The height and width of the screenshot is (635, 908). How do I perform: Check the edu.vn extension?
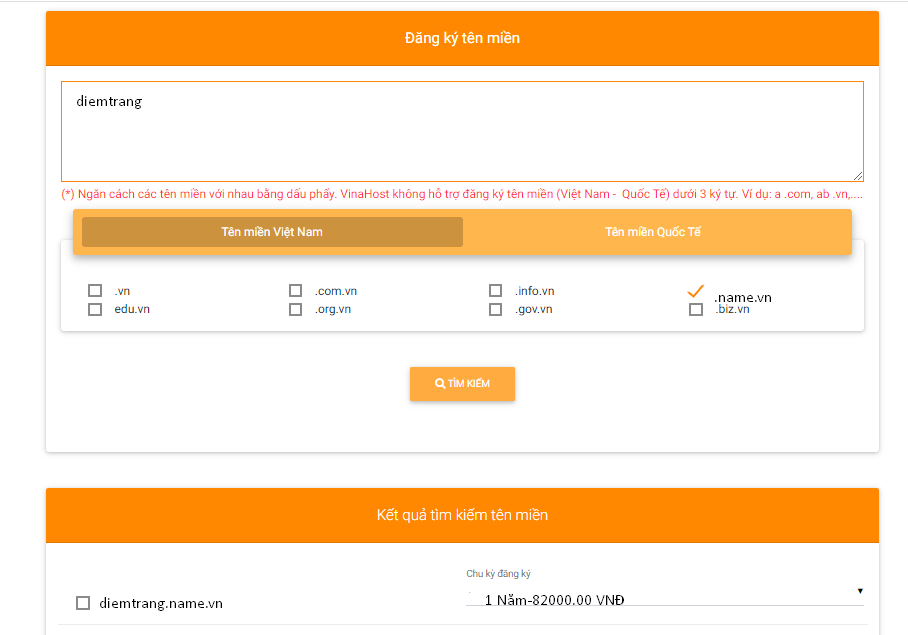click(x=95, y=309)
